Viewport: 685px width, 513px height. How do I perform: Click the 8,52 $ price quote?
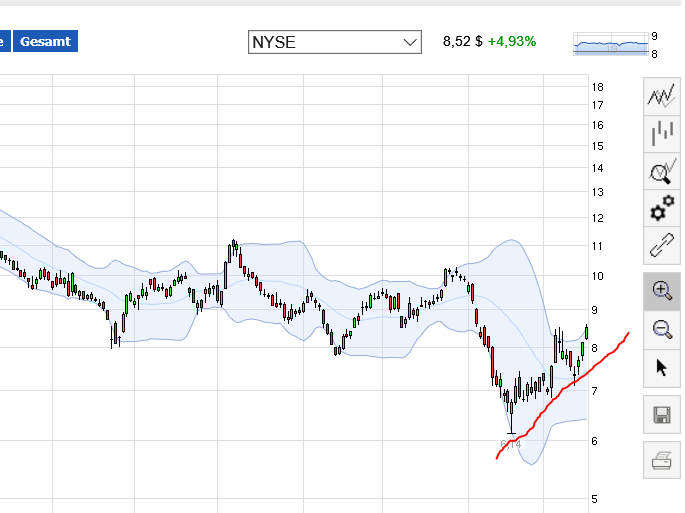click(463, 42)
